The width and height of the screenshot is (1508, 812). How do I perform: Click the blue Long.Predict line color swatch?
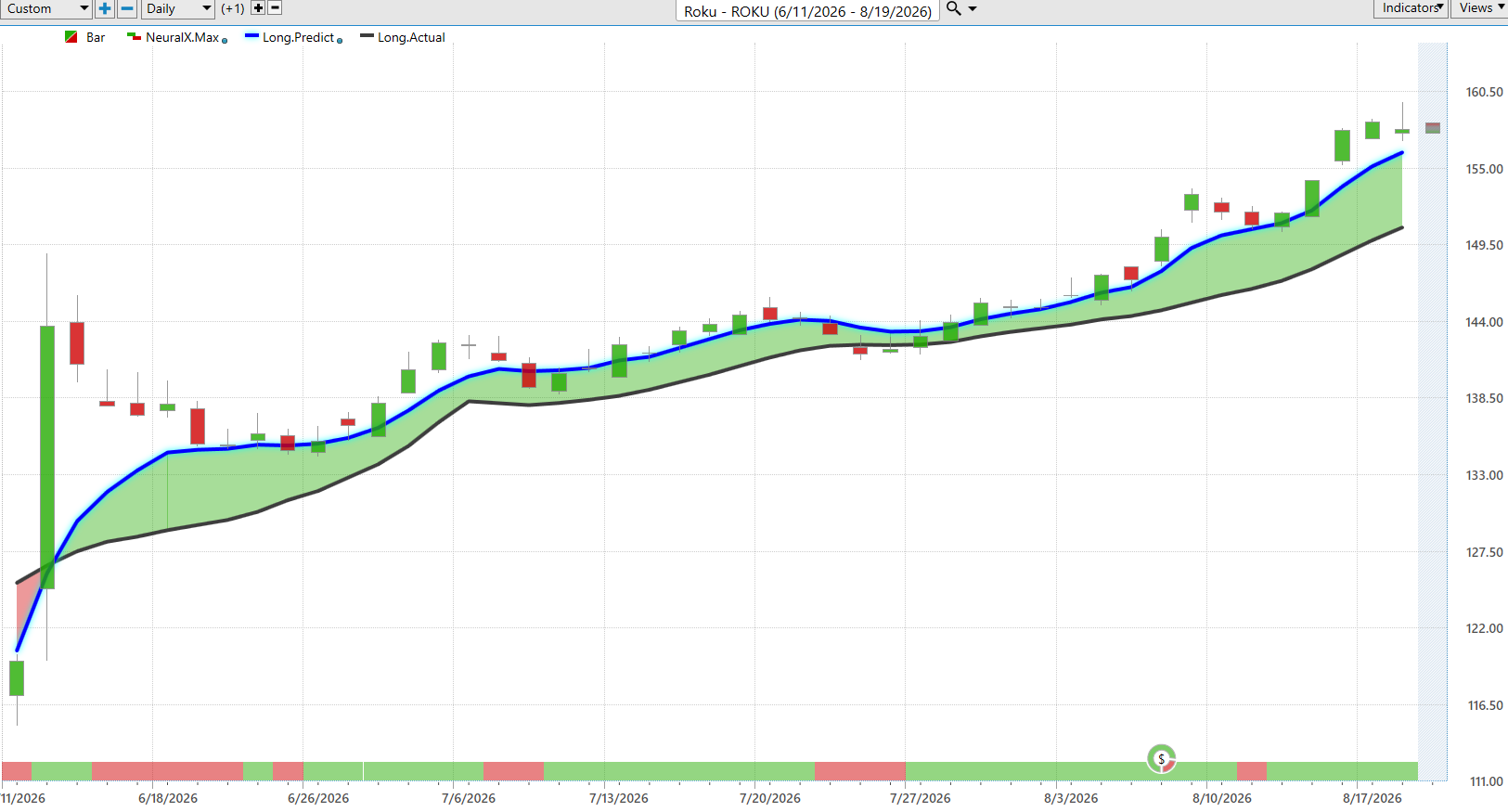pos(251,36)
